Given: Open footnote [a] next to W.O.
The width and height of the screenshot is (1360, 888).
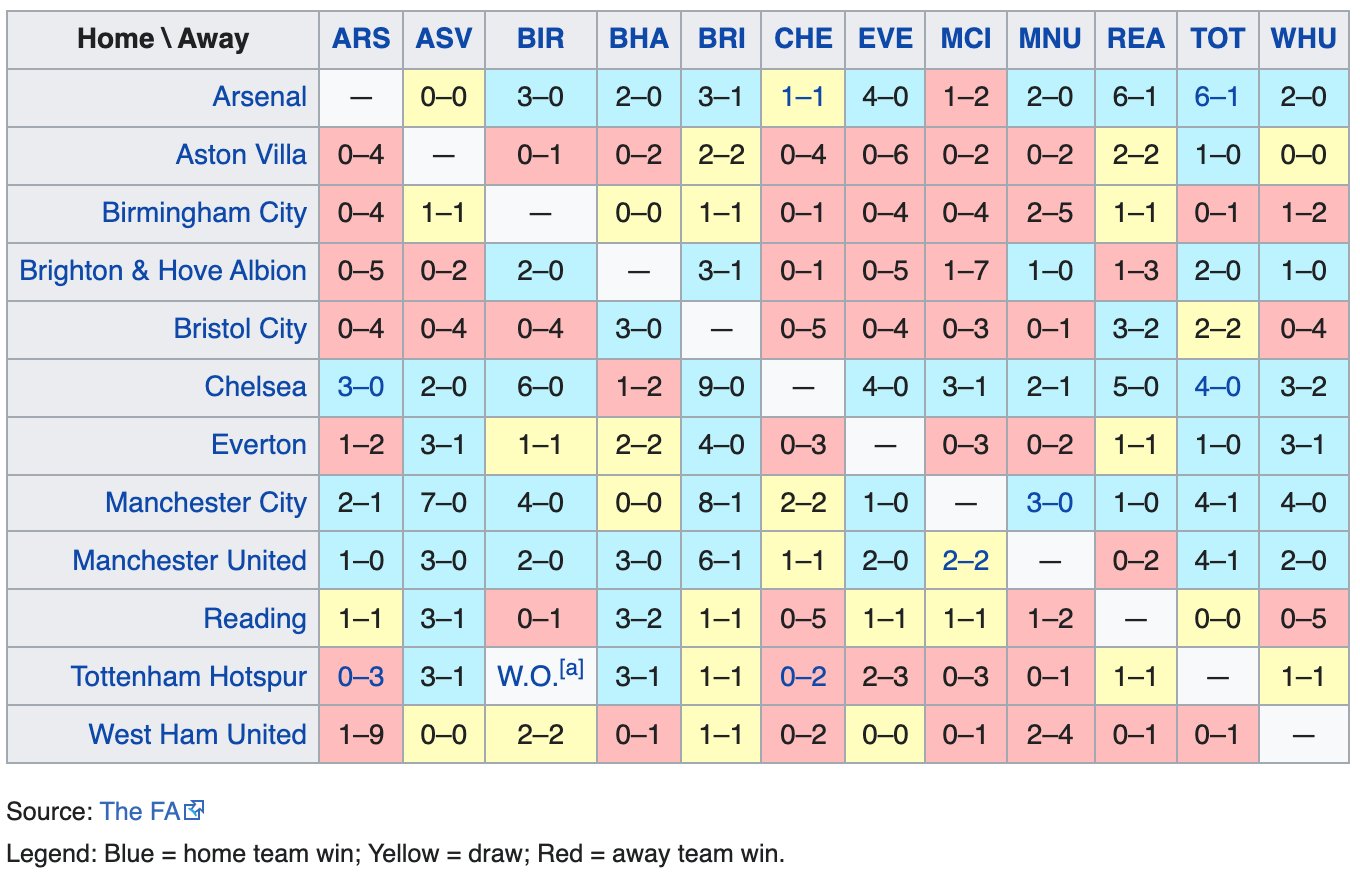Looking at the screenshot, I should (x=572, y=669).
